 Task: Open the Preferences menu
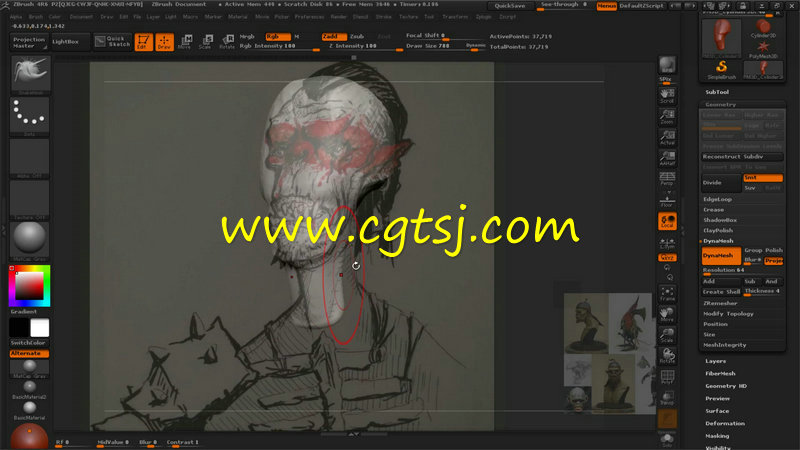click(309, 17)
